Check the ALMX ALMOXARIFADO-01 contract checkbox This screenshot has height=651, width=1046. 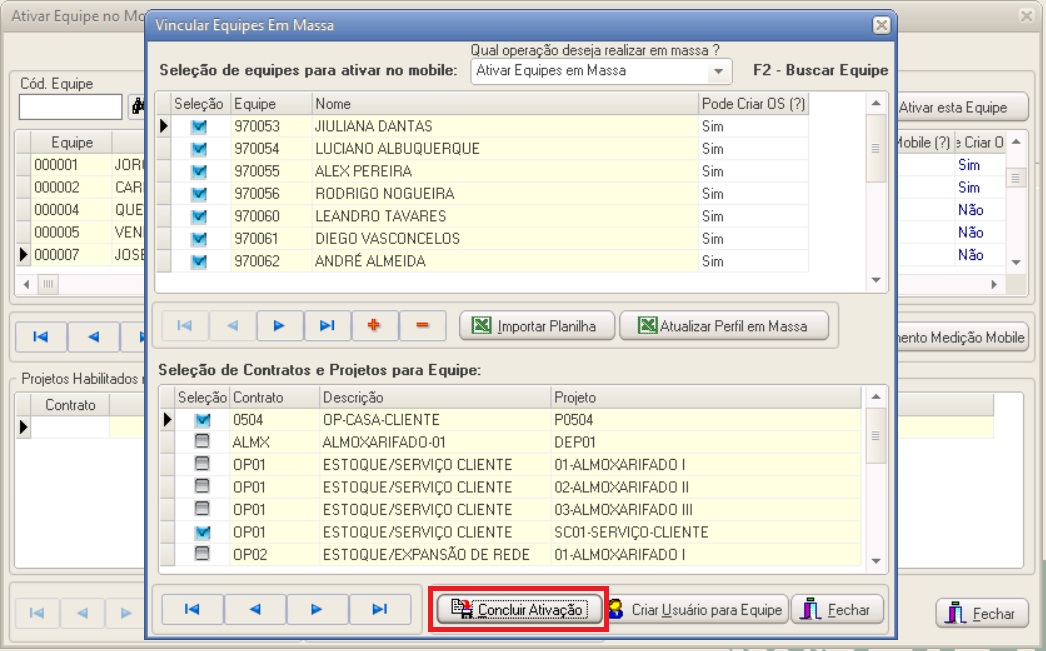tap(202, 443)
